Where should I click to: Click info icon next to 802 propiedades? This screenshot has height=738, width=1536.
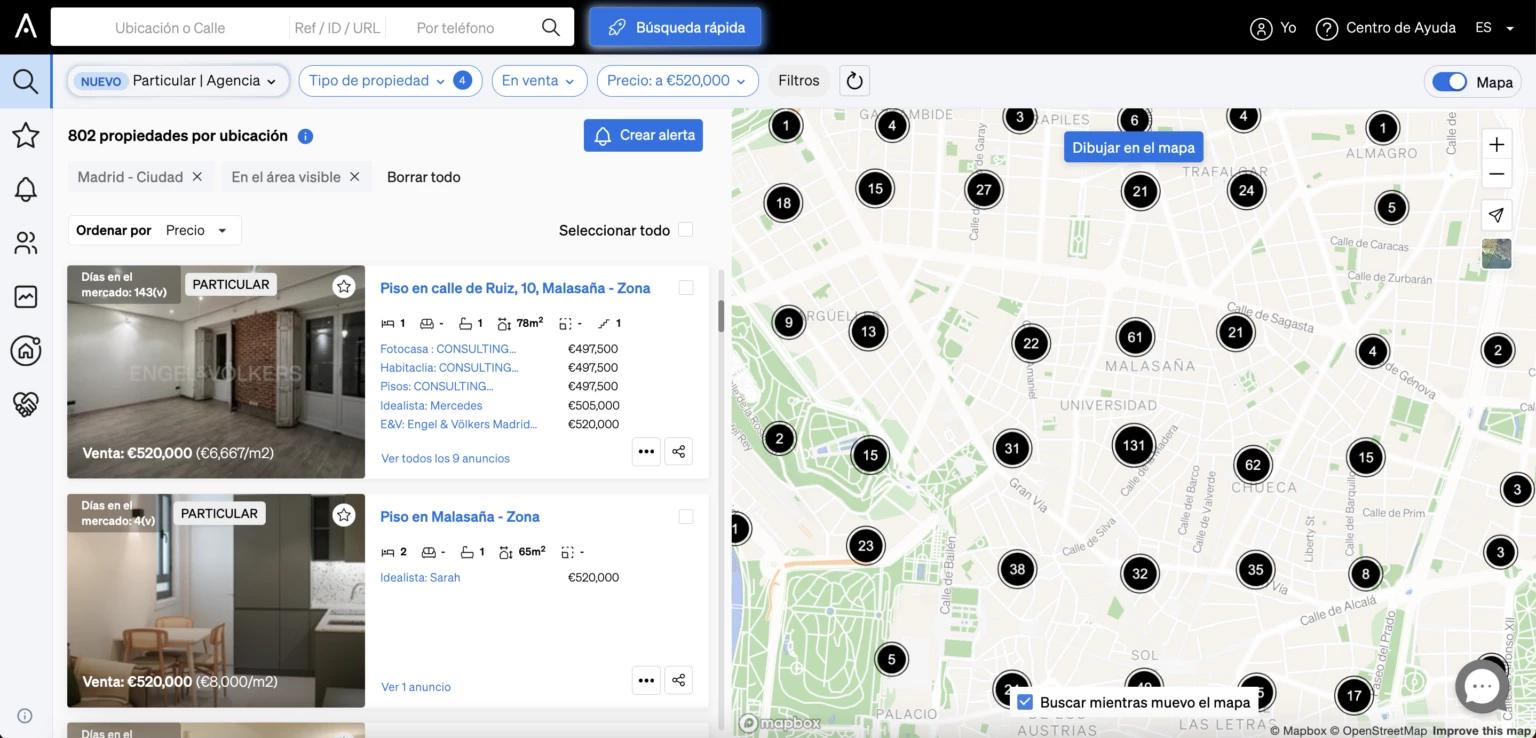point(306,136)
